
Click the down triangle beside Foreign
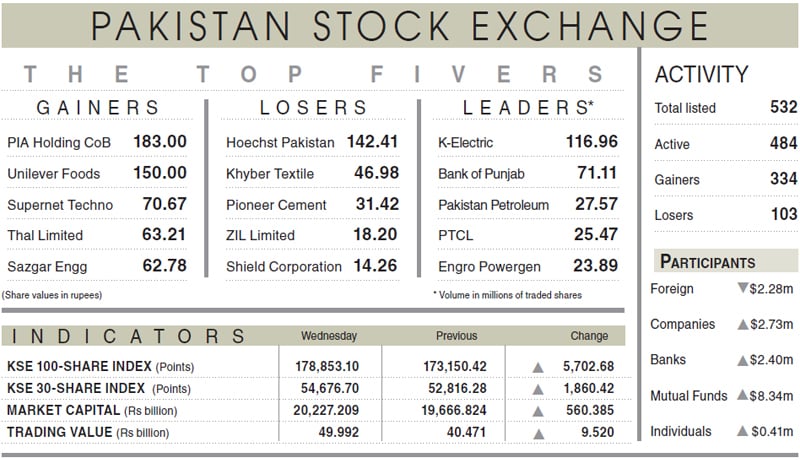(741, 289)
